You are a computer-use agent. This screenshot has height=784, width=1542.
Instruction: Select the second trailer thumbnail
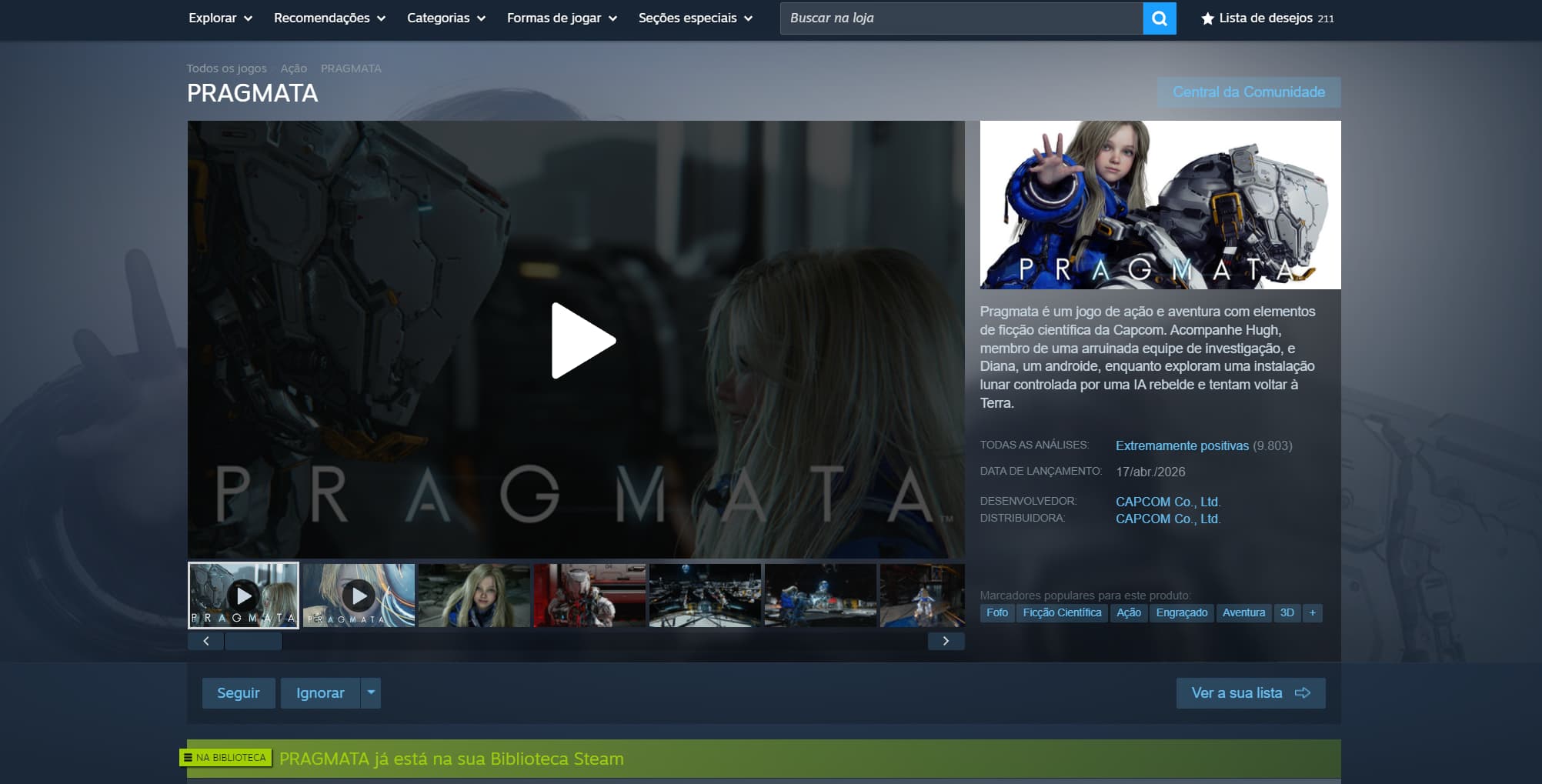(x=359, y=596)
